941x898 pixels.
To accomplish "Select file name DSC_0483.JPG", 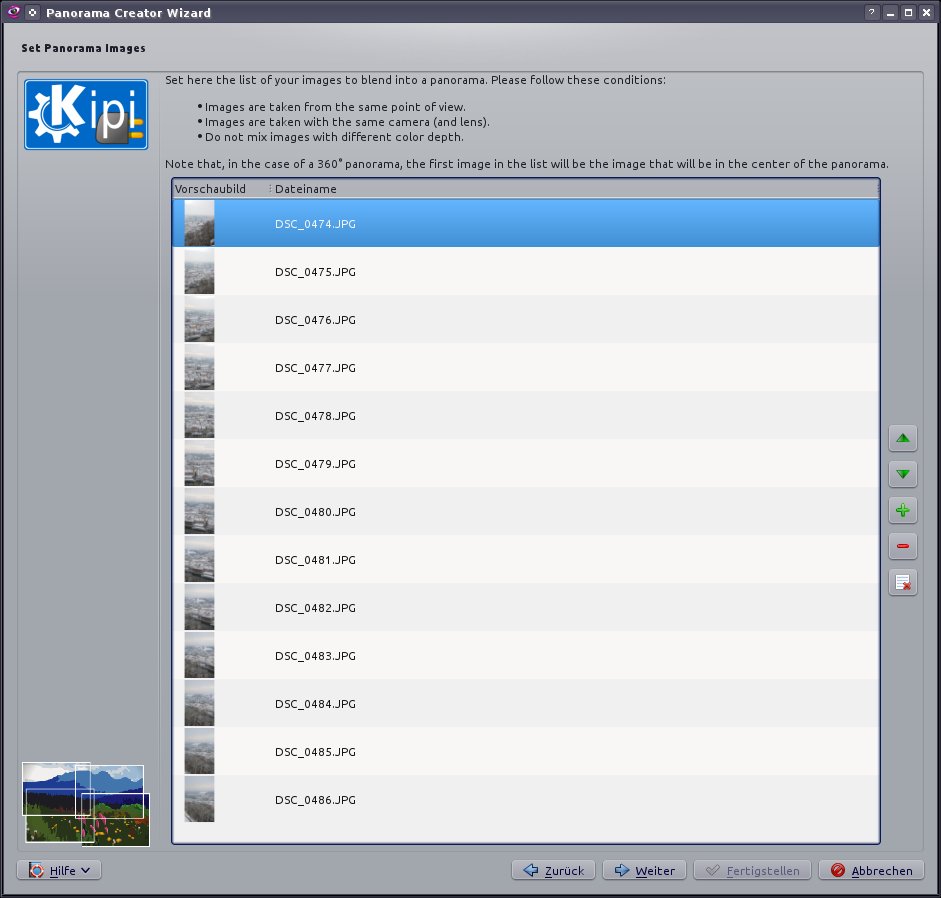I will coord(315,656).
